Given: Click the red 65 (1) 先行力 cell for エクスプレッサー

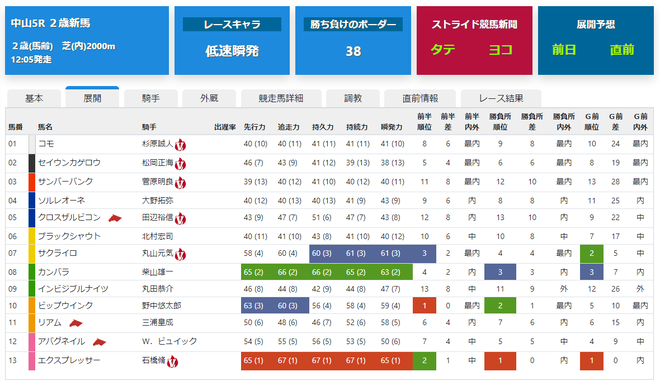Looking at the screenshot, I should click(x=258, y=361).
